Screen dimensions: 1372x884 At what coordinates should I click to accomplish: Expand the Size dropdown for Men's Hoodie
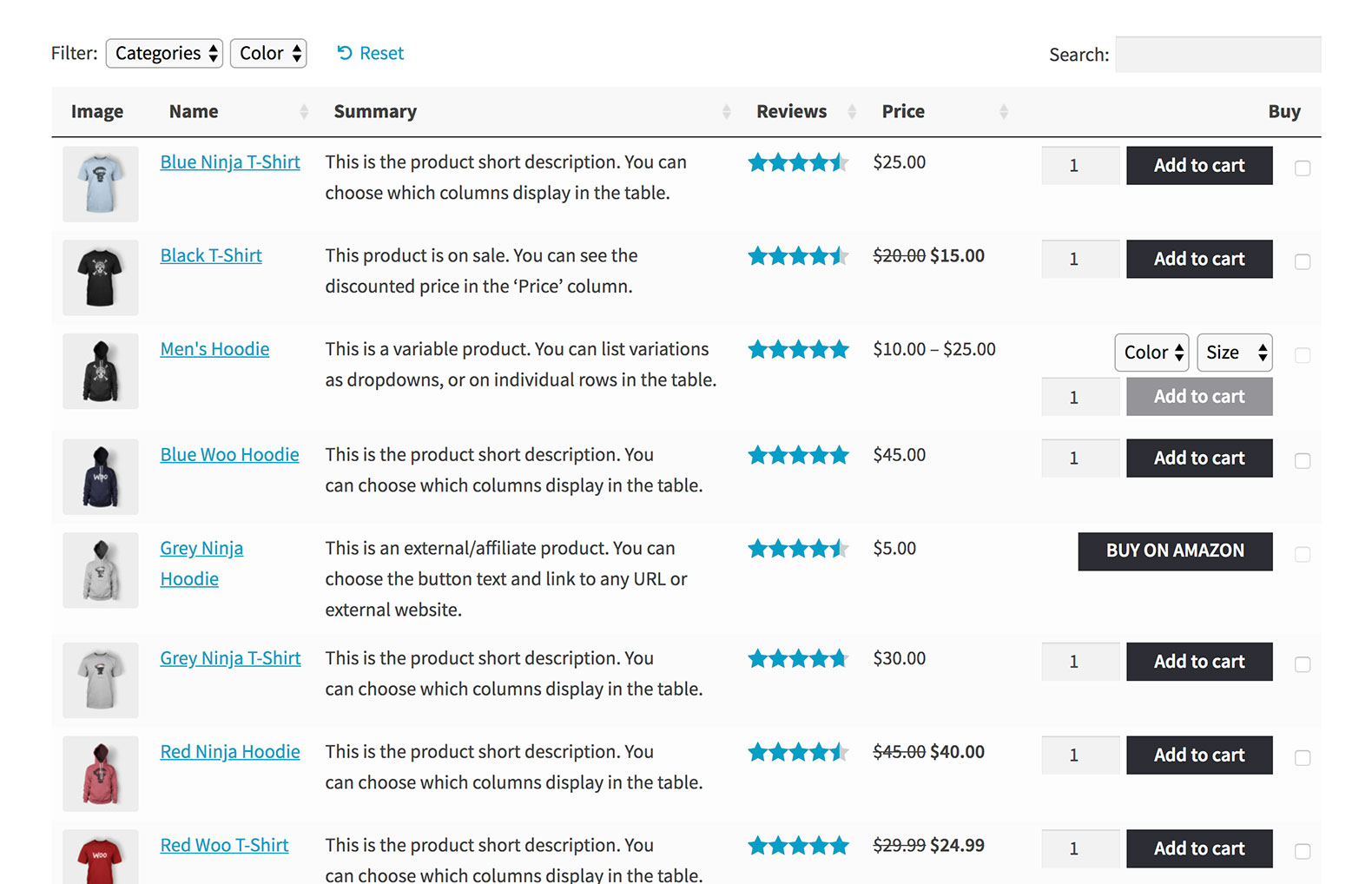[x=1234, y=353]
